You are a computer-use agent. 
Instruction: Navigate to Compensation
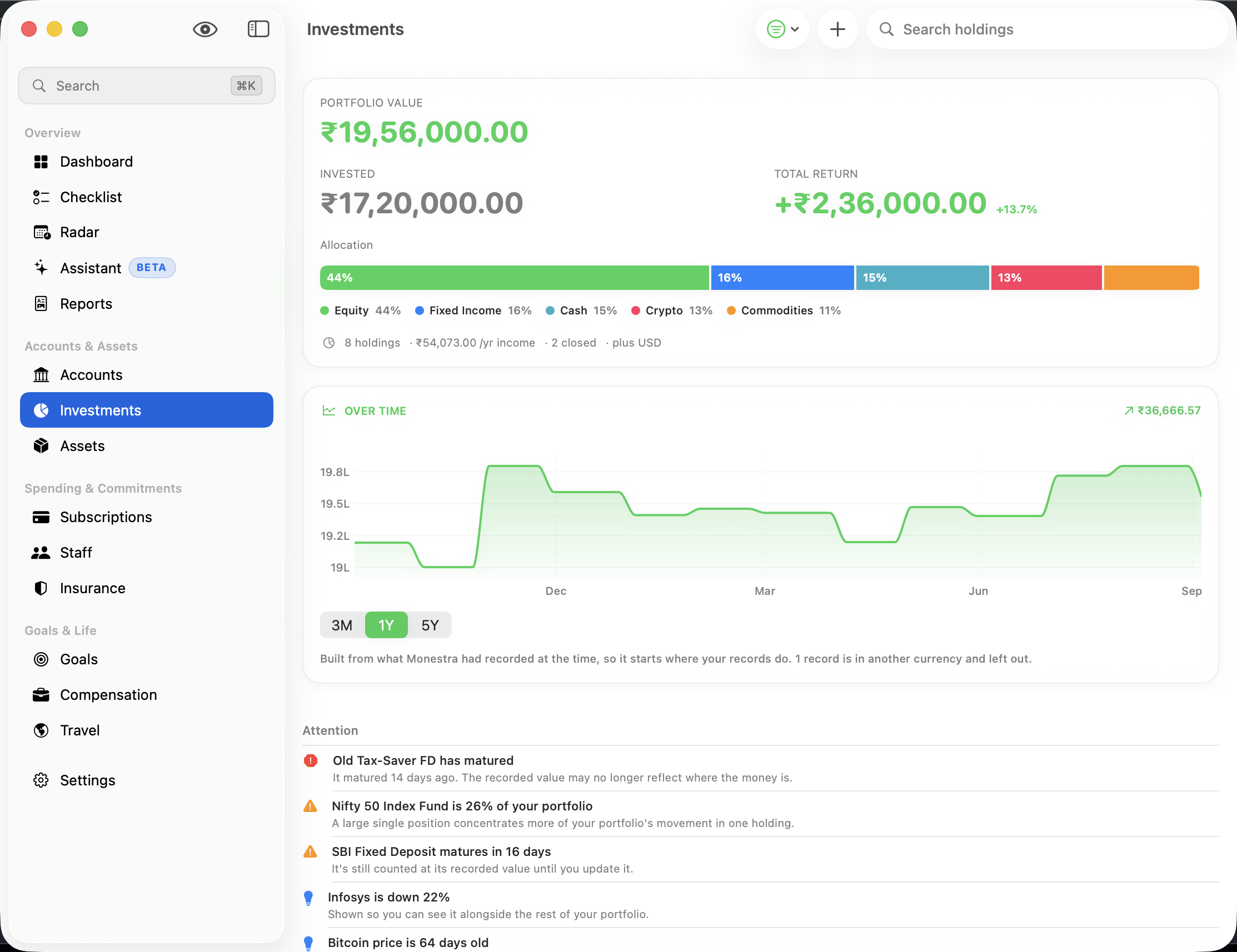point(147,695)
